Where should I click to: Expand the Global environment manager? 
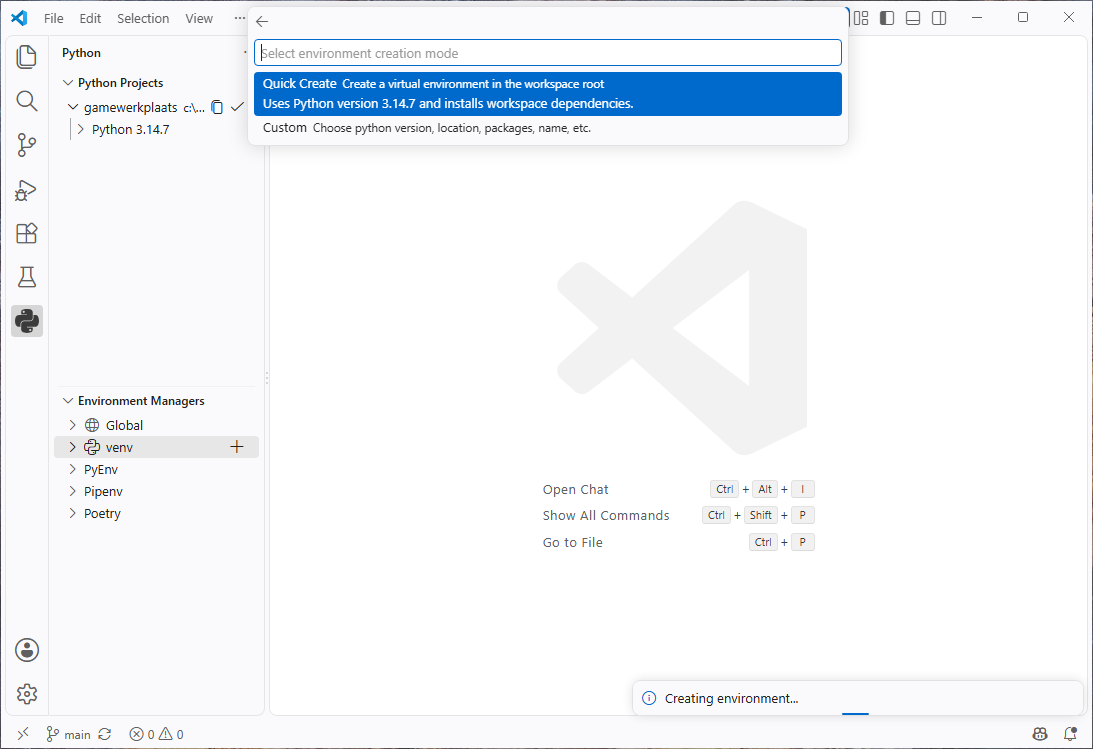72,425
